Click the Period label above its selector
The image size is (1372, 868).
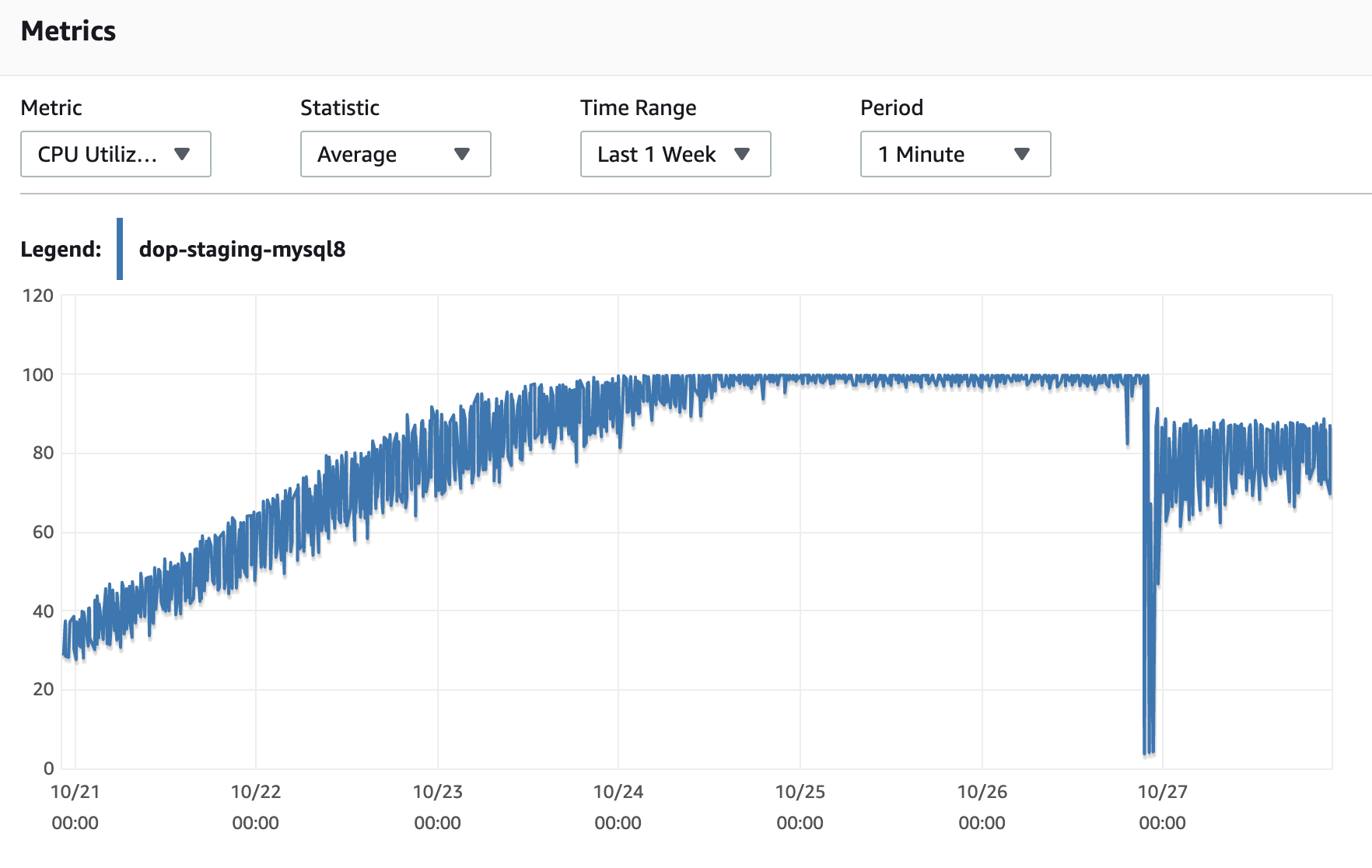(891, 108)
